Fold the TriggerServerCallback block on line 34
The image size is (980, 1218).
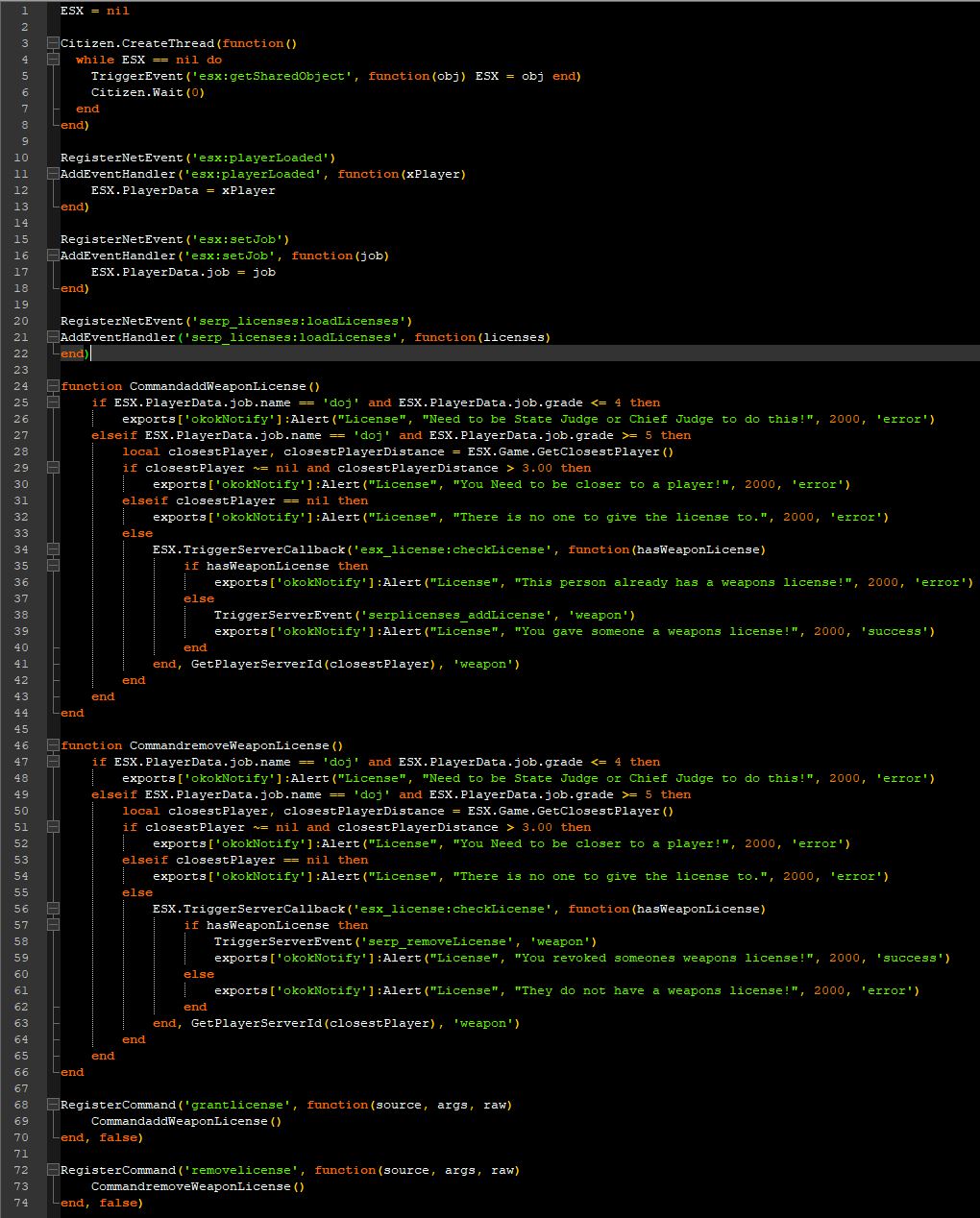click(x=53, y=549)
